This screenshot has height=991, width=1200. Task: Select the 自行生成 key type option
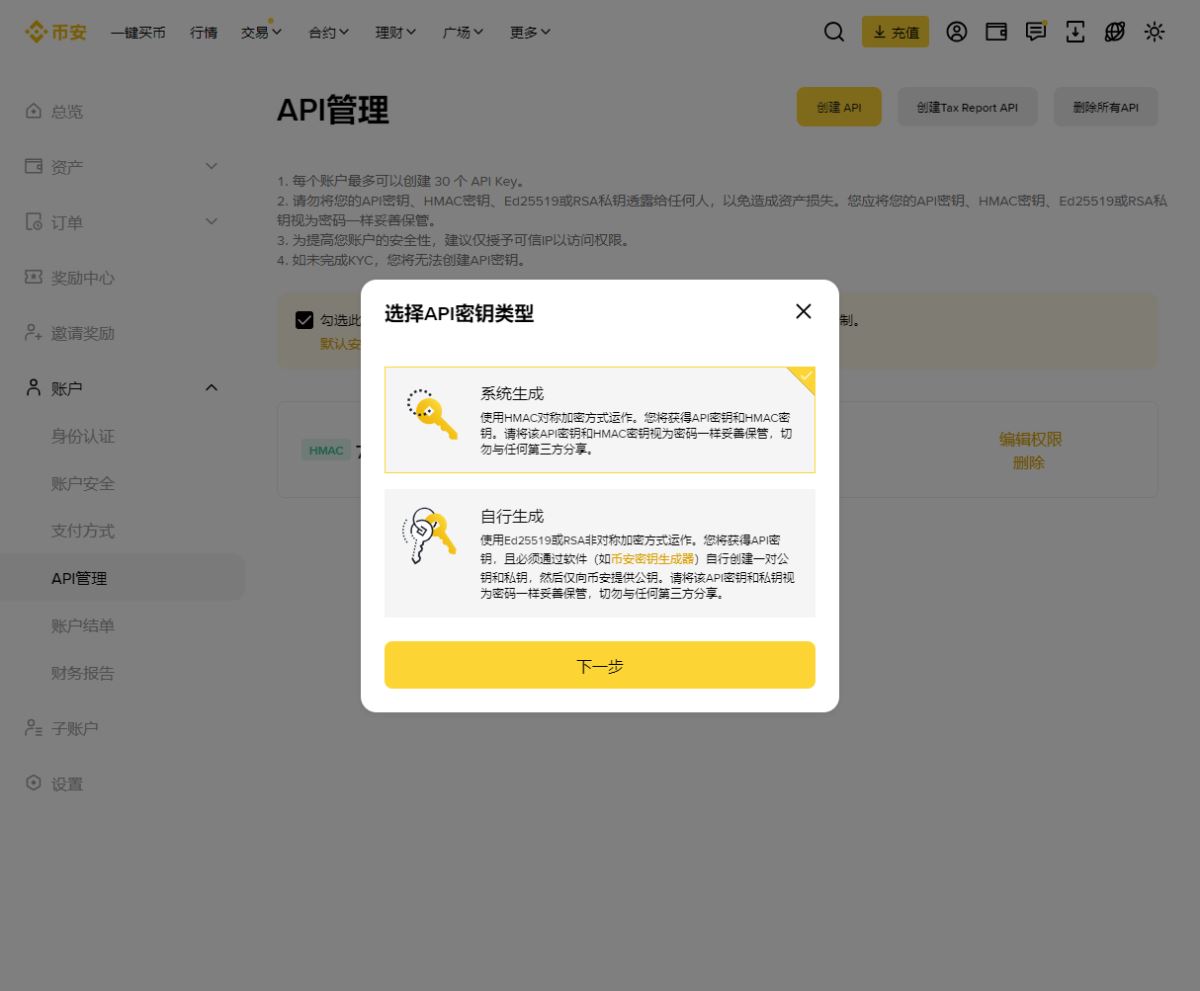[600, 555]
